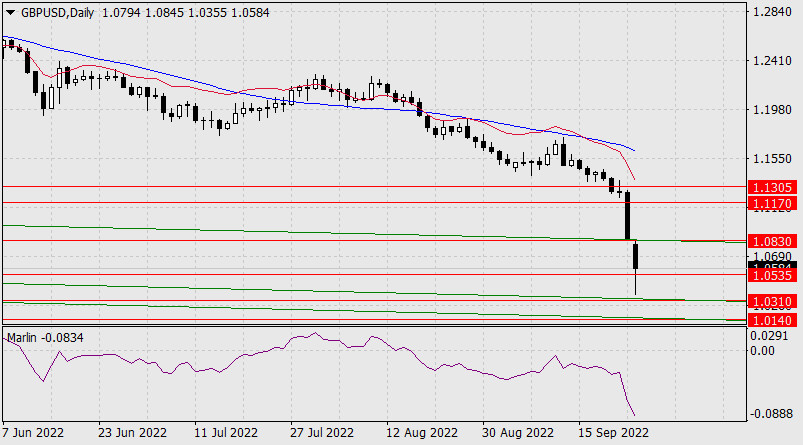Select the 1.0140 red price level label
Screen dimensions: 803x445
pos(772,321)
